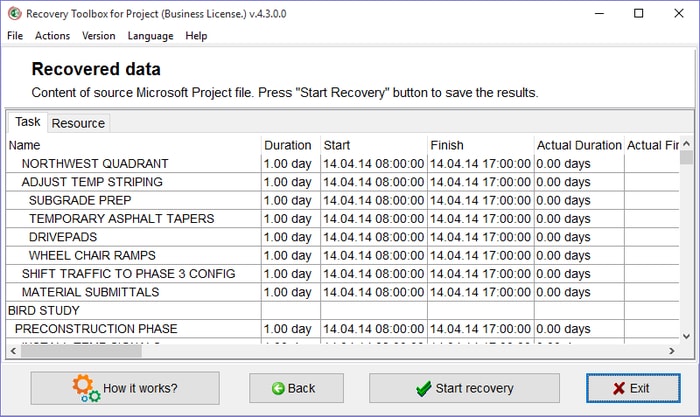The width and height of the screenshot is (700, 417).
Task: Click the red X icon on Exit
Action: (619, 388)
